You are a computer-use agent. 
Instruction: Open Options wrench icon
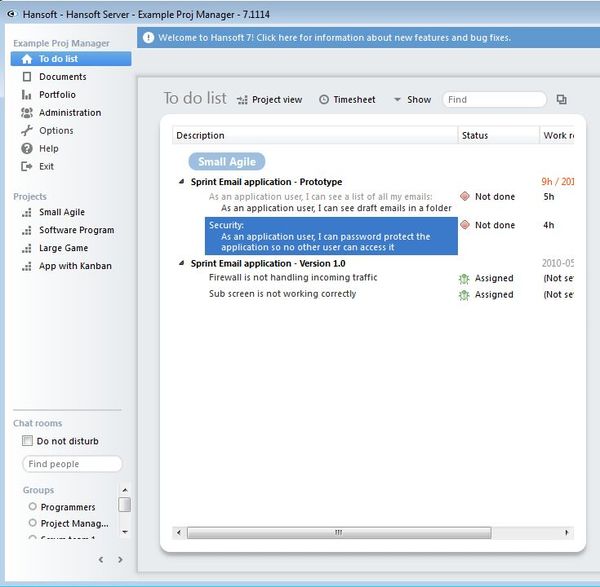(x=27, y=131)
